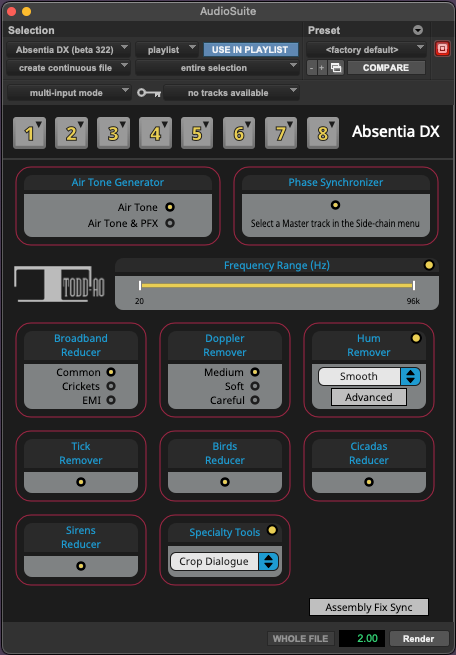Click channel 3 button
Image resolution: width=456 pixels, height=655 pixels.
click(113, 133)
